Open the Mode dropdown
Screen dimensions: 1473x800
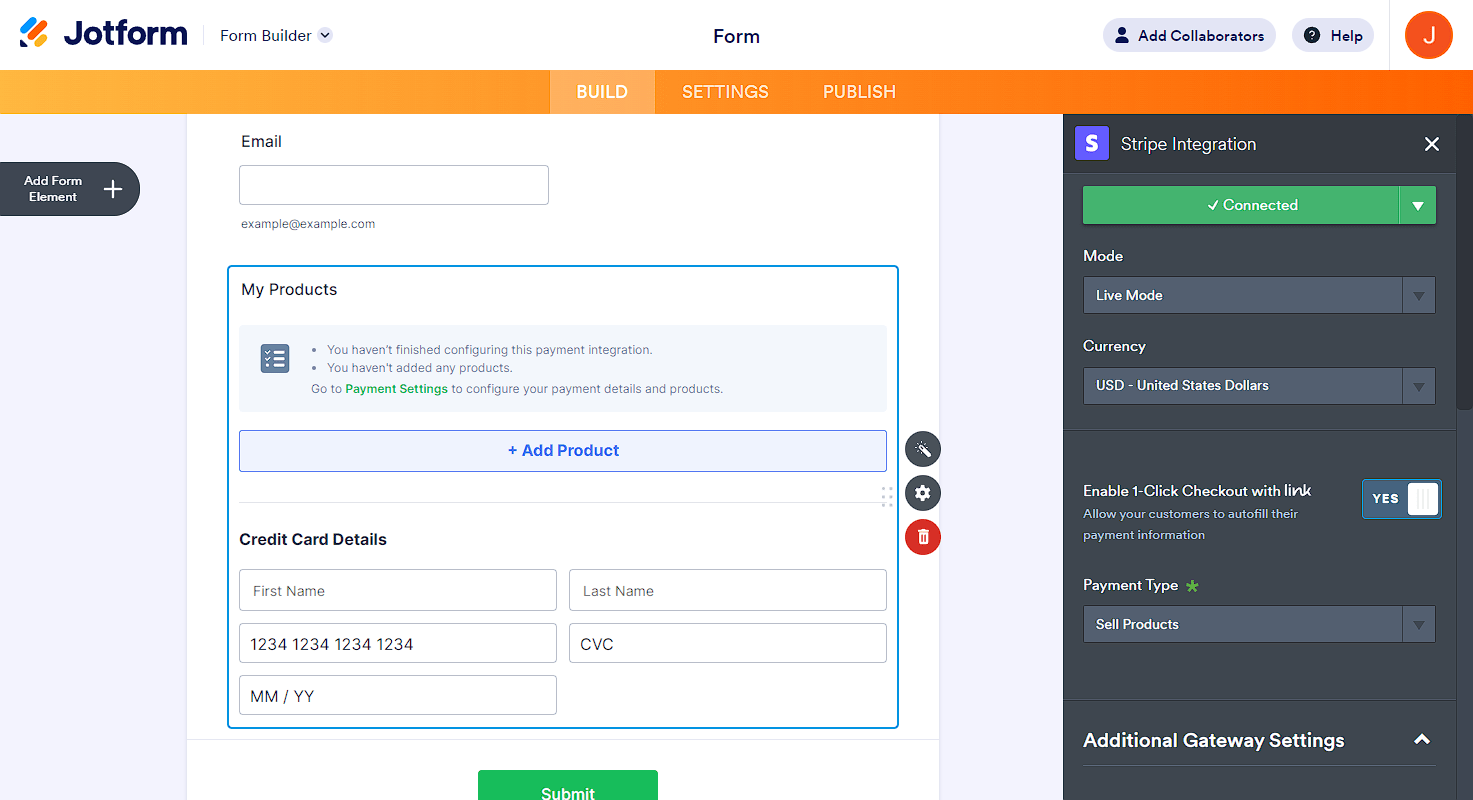point(1259,295)
